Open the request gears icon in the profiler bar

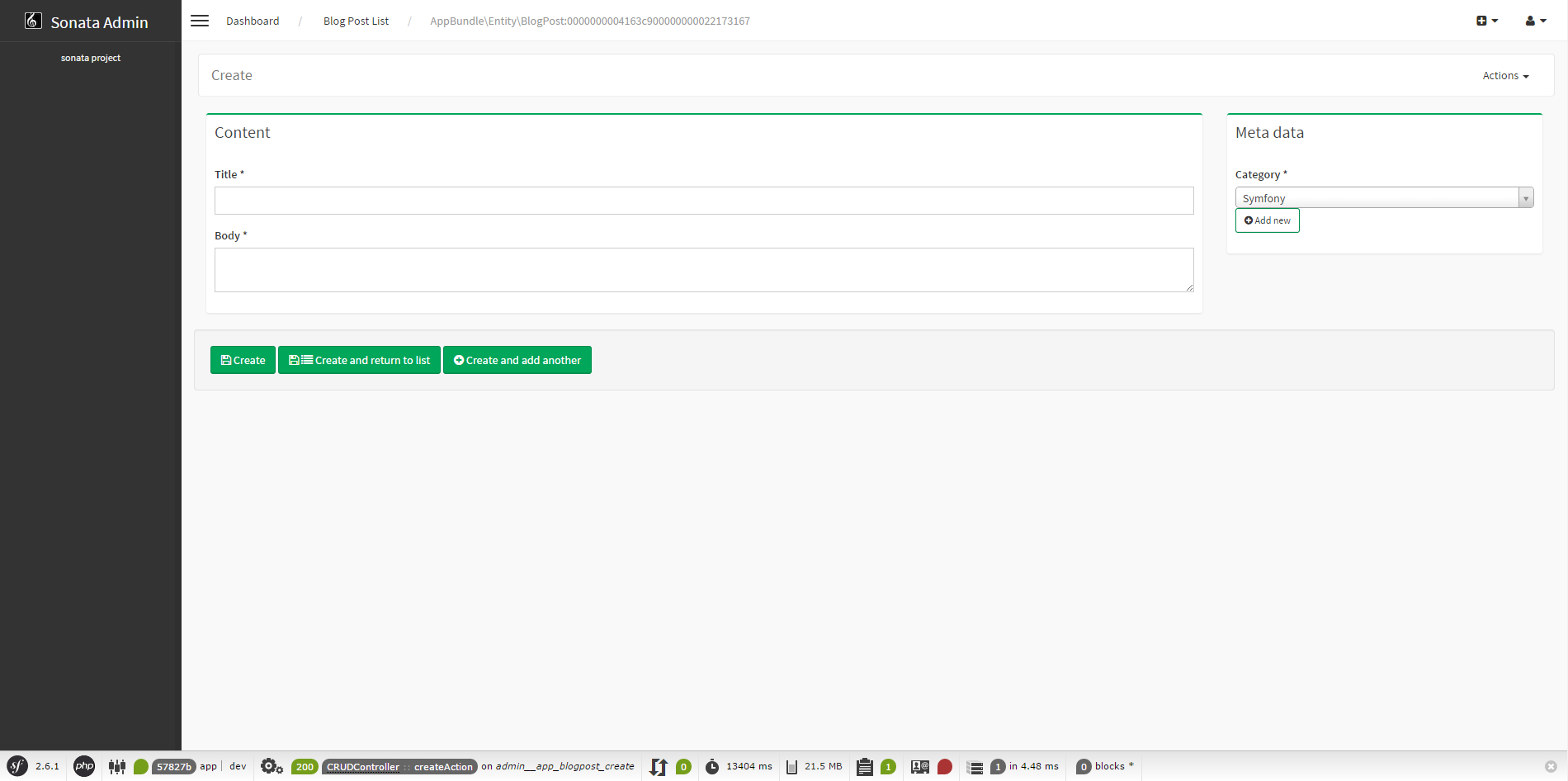[x=272, y=766]
